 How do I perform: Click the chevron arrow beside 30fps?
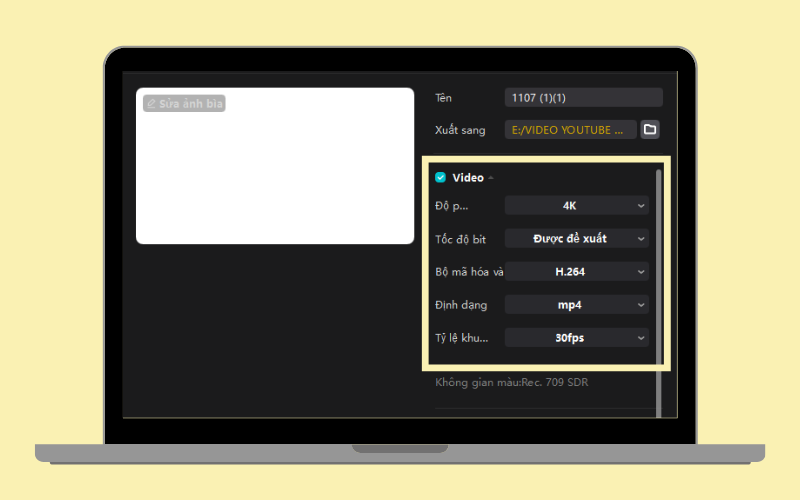[641, 338]
